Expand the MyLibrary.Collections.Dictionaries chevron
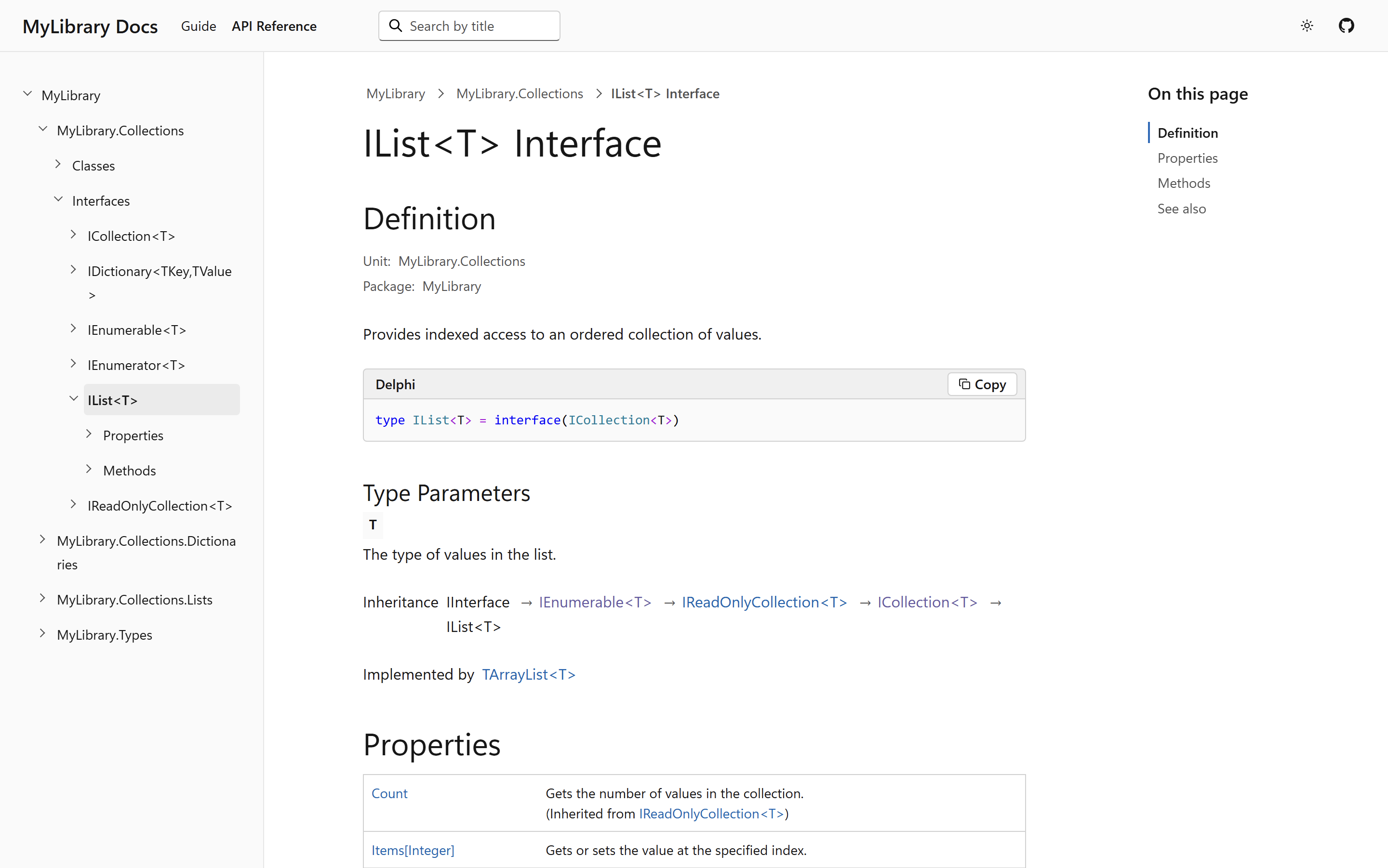 pyautogui.click(x=42, y=539)
